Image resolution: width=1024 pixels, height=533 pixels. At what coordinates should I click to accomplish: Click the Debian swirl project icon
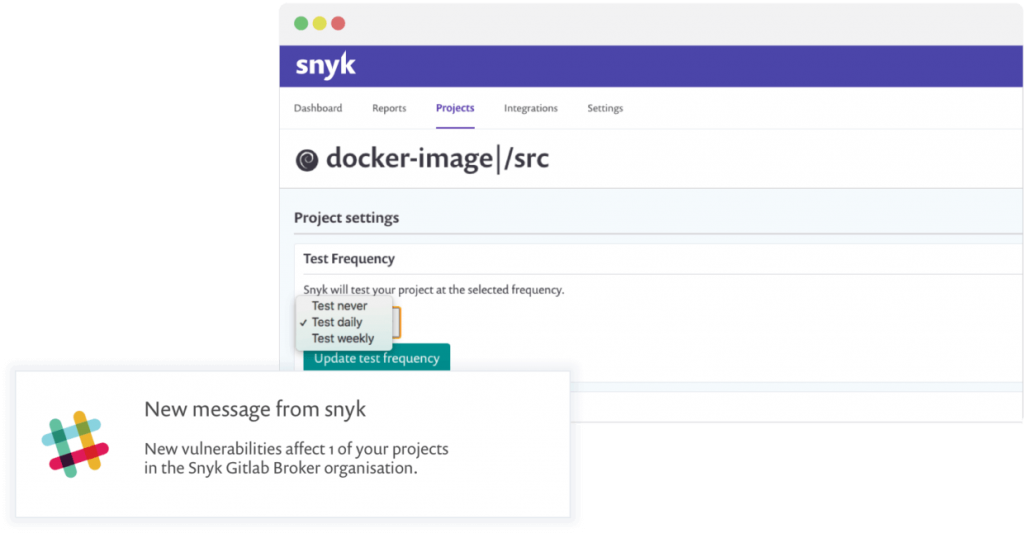[307, 160]
